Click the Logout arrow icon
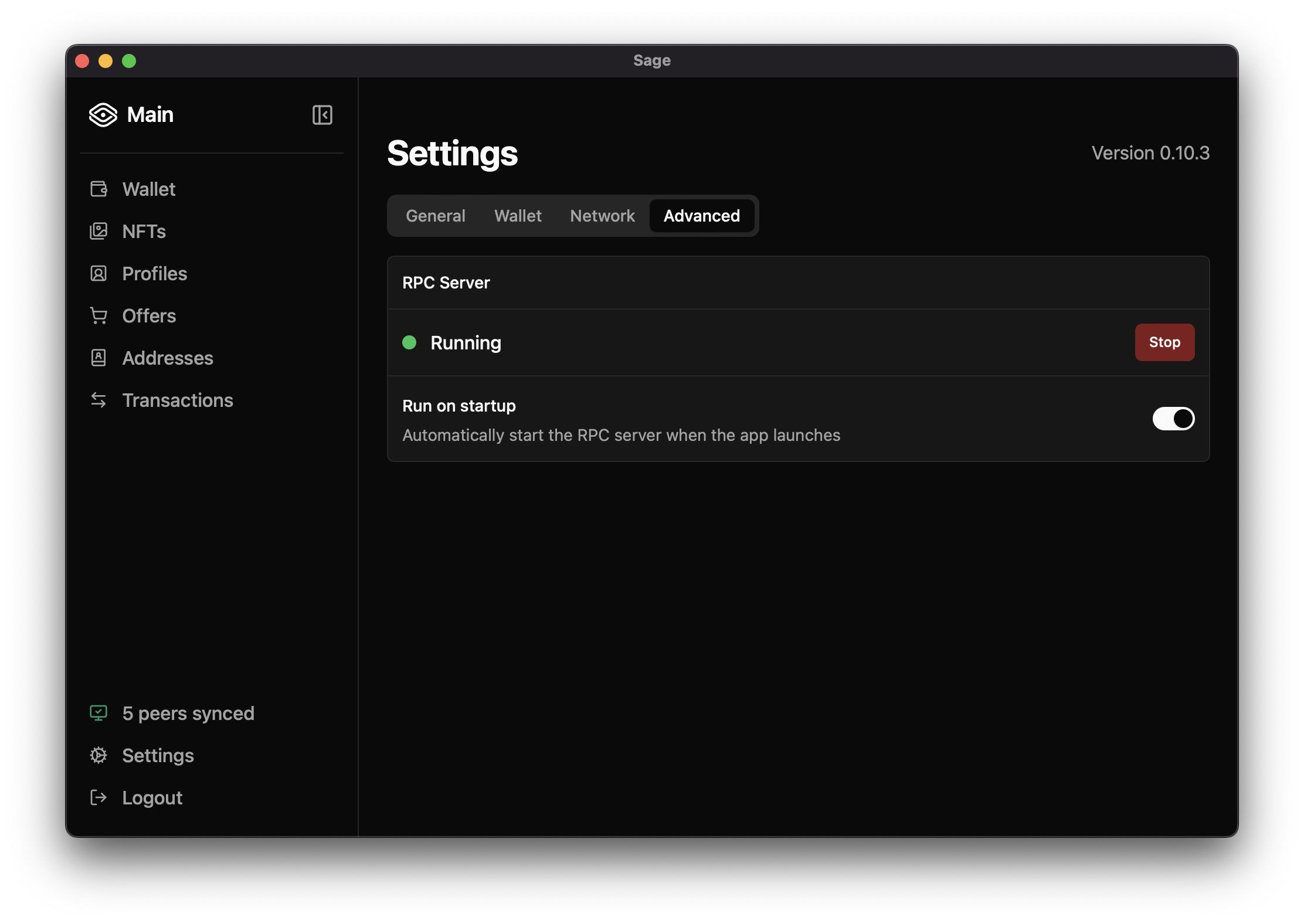The image size is (1304, 924). [x=100, y=797]
